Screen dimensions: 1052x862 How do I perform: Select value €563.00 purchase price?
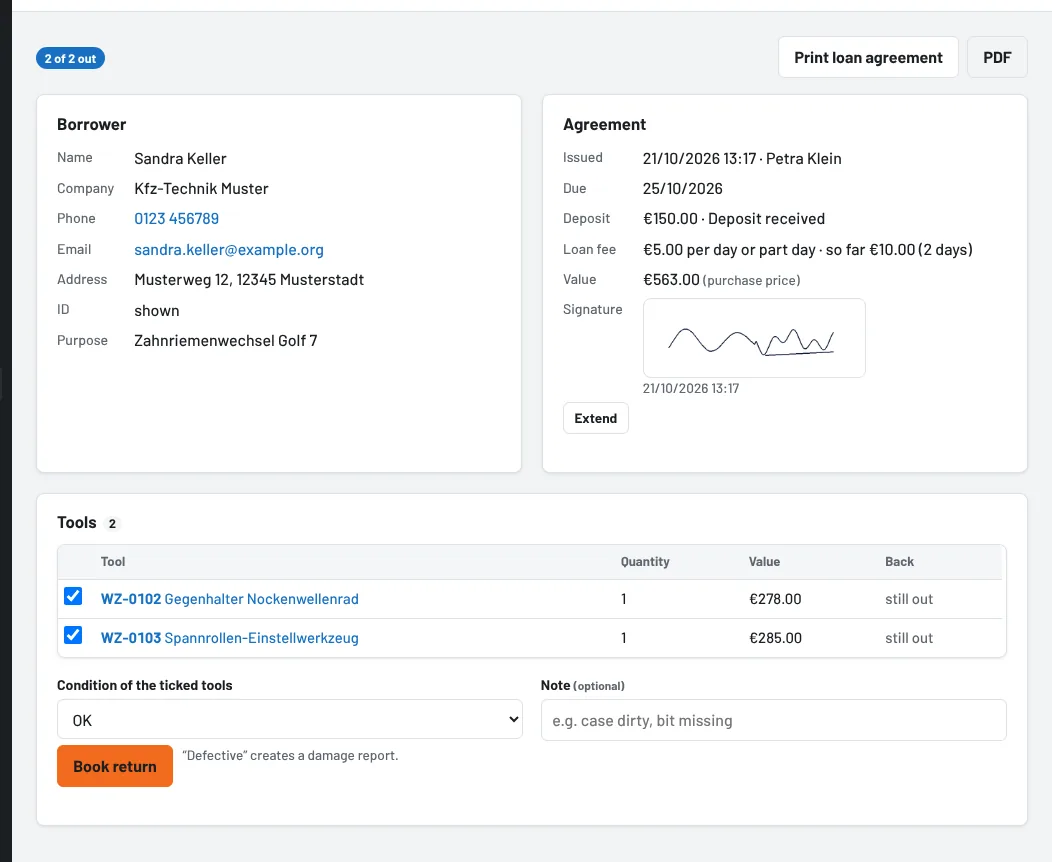(722, 280)
